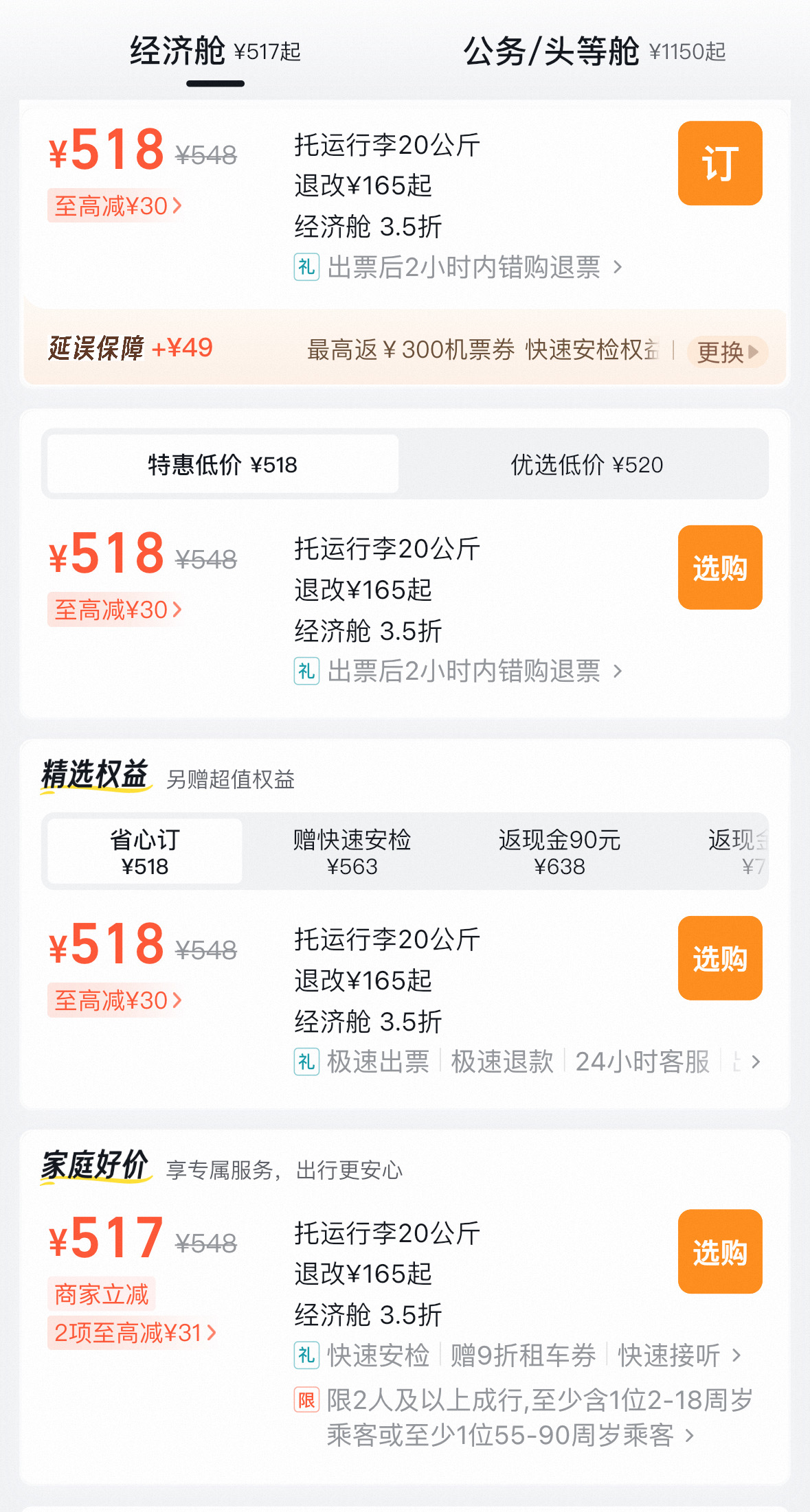Tap the 礼 gift icon beside 快速安检
810x1512 pixels.
pyautogui.click(x=306, y=1355)
